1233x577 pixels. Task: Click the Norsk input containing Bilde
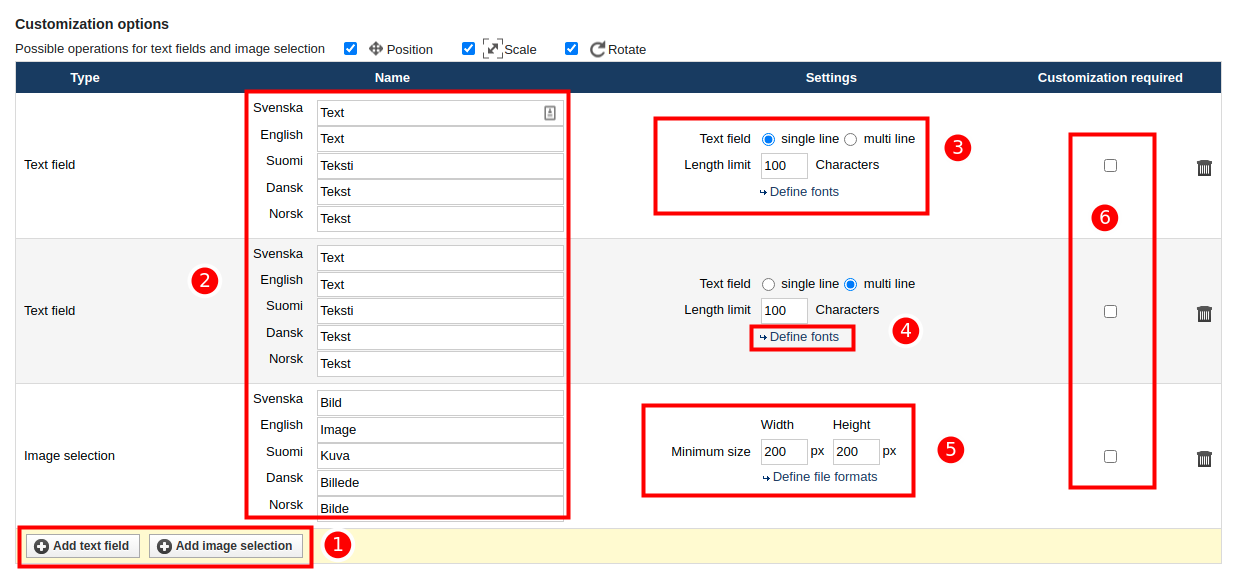click(x=440, y=508)
